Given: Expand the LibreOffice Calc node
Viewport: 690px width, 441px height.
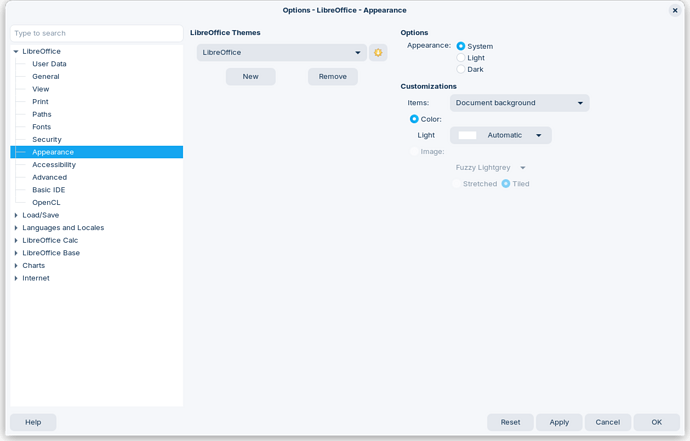Looking at the screenshot, I should pos(16,240).
